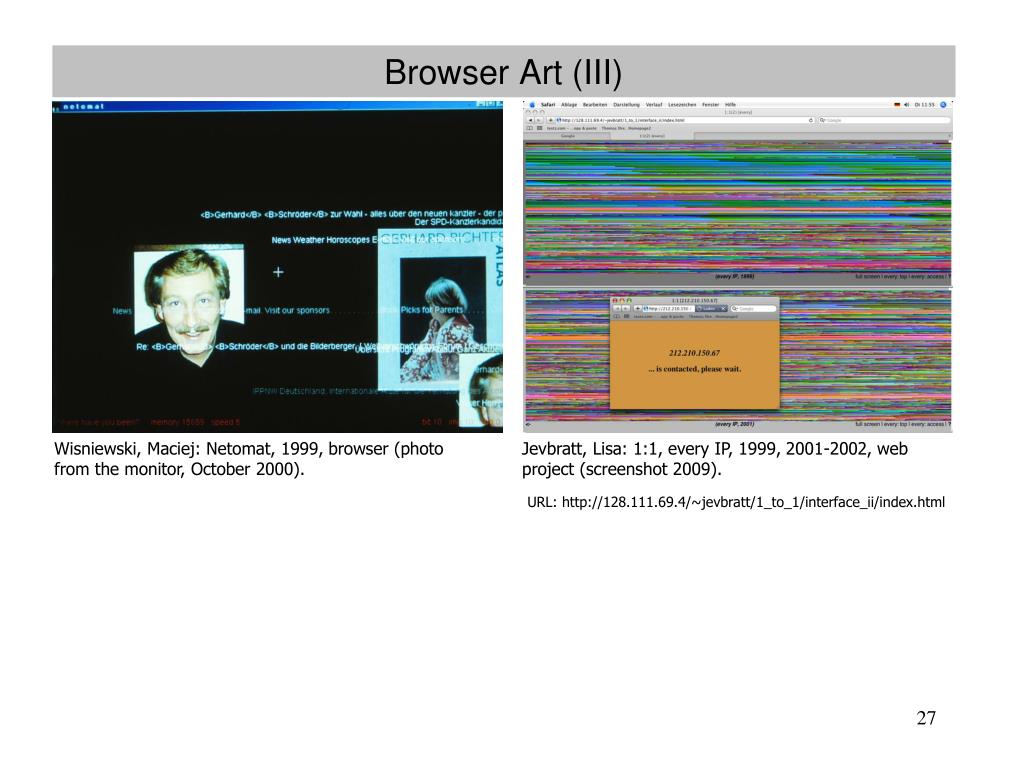Click the 'full screen' link under every IP 2001
The width and height of the screenshot is (1024, 768).
[867, 424]
